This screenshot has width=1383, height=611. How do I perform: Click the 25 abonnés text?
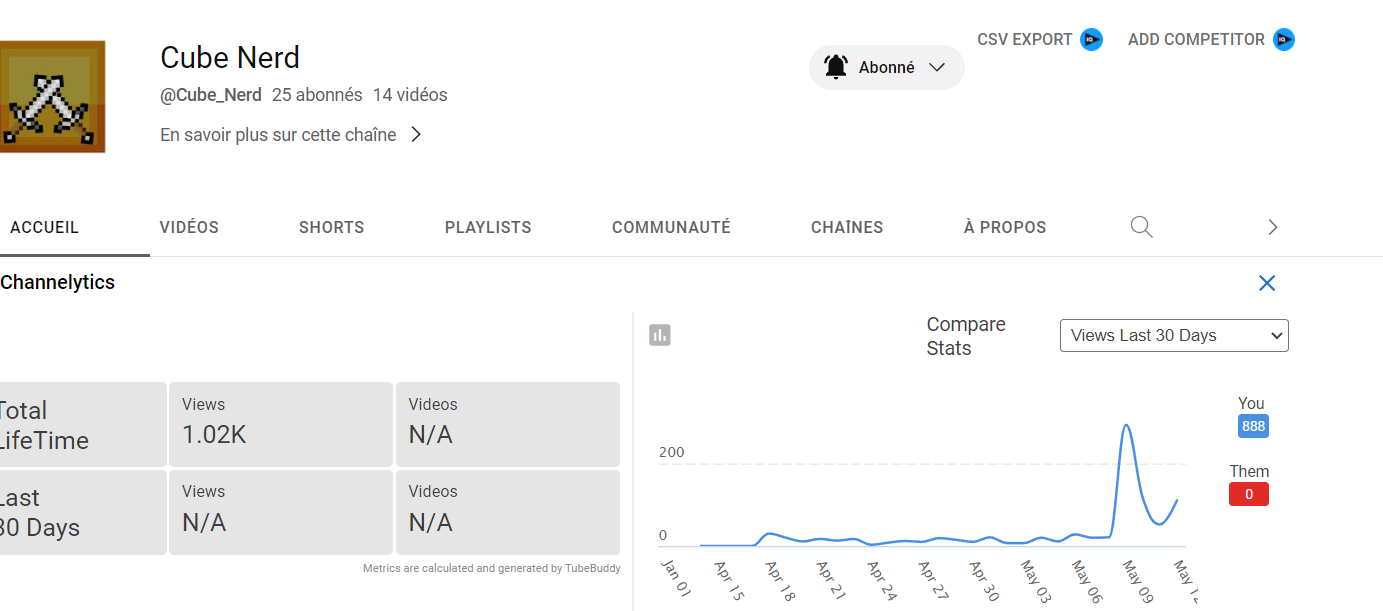point(317,95)
